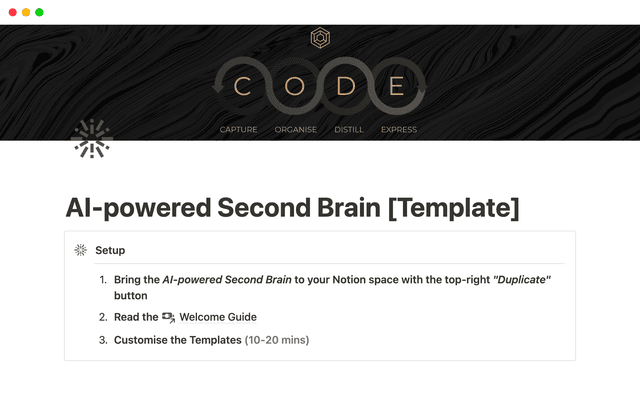Click the letter E circle in the banner
This screenshot has width=640, height=400.
397,87
